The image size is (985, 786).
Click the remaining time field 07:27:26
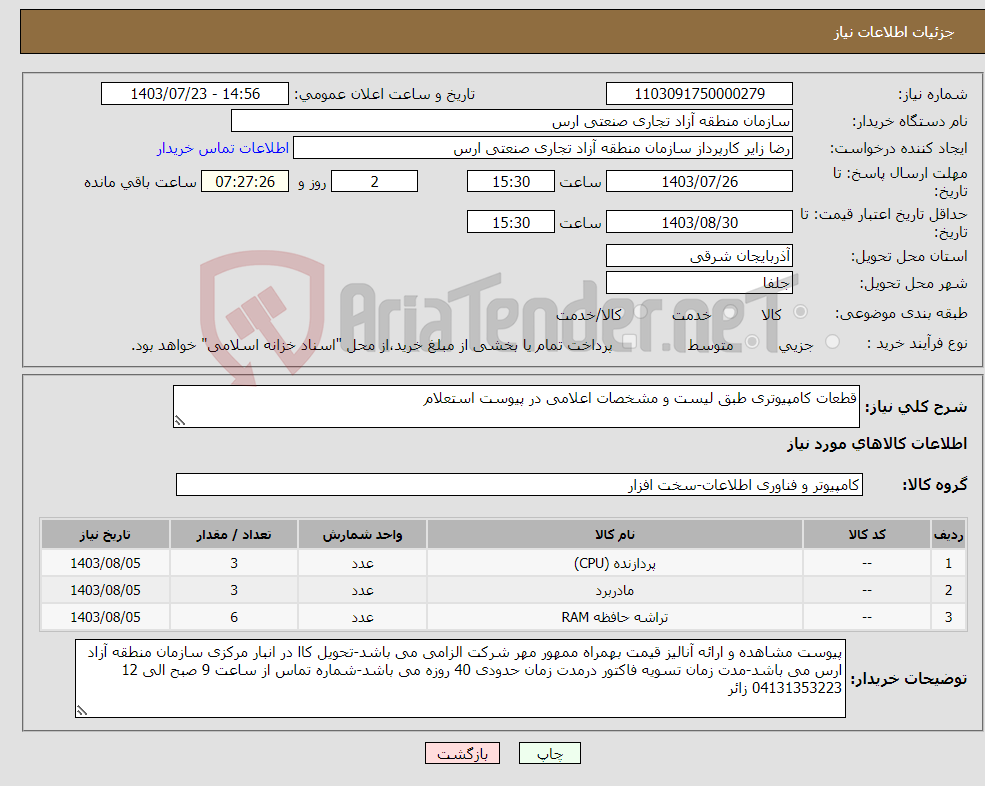click(x=245, y=182)
